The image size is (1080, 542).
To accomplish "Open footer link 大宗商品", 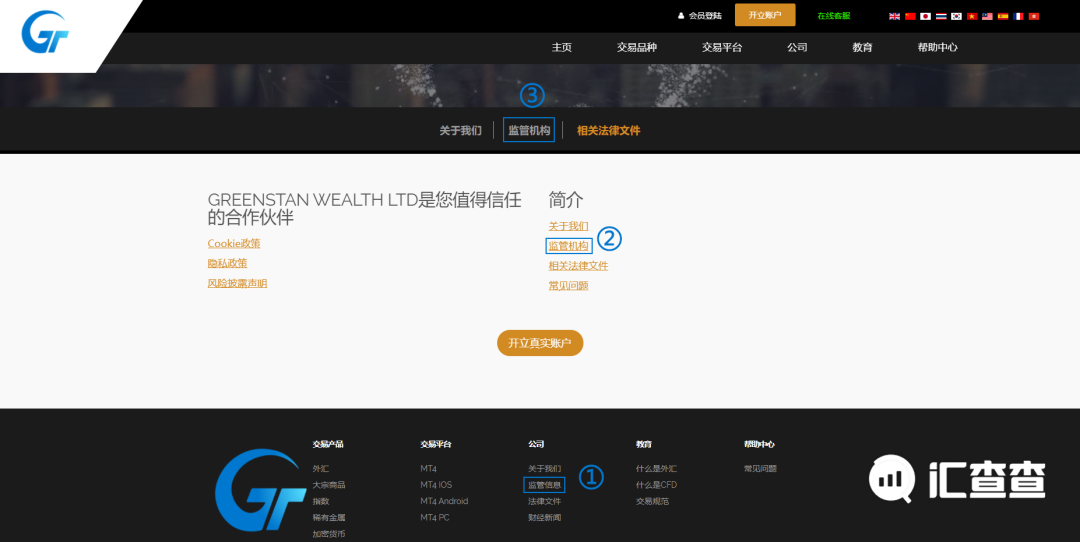I will tap(329, 485).
